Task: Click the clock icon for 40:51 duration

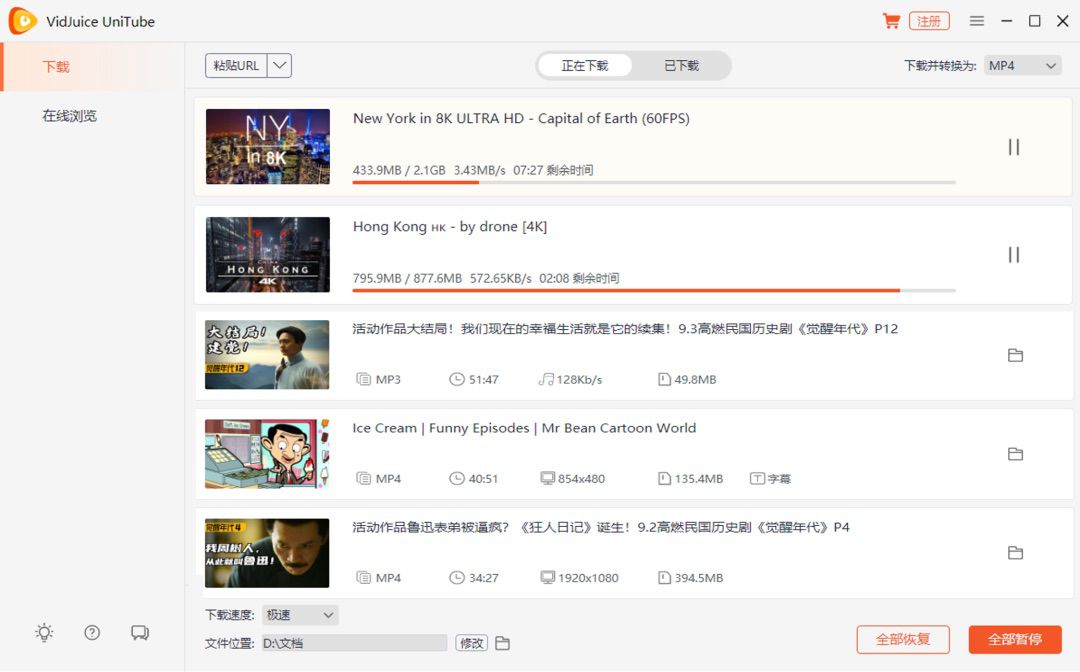Action: [x=457, y=479]
